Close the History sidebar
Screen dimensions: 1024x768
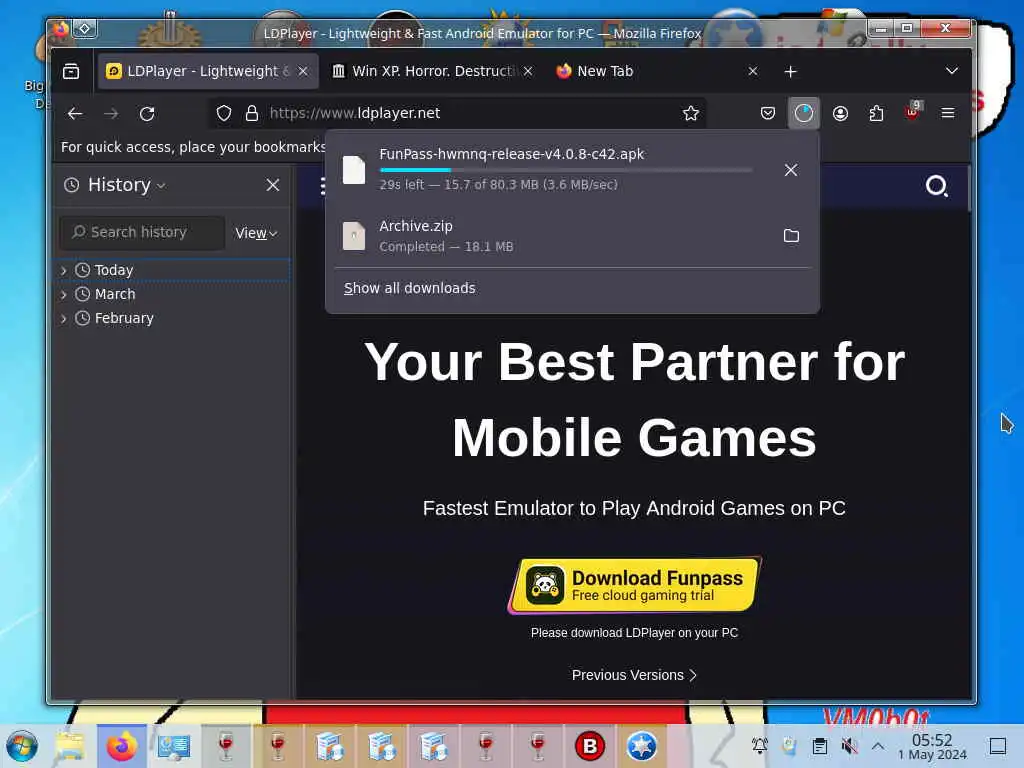(273, 185)
